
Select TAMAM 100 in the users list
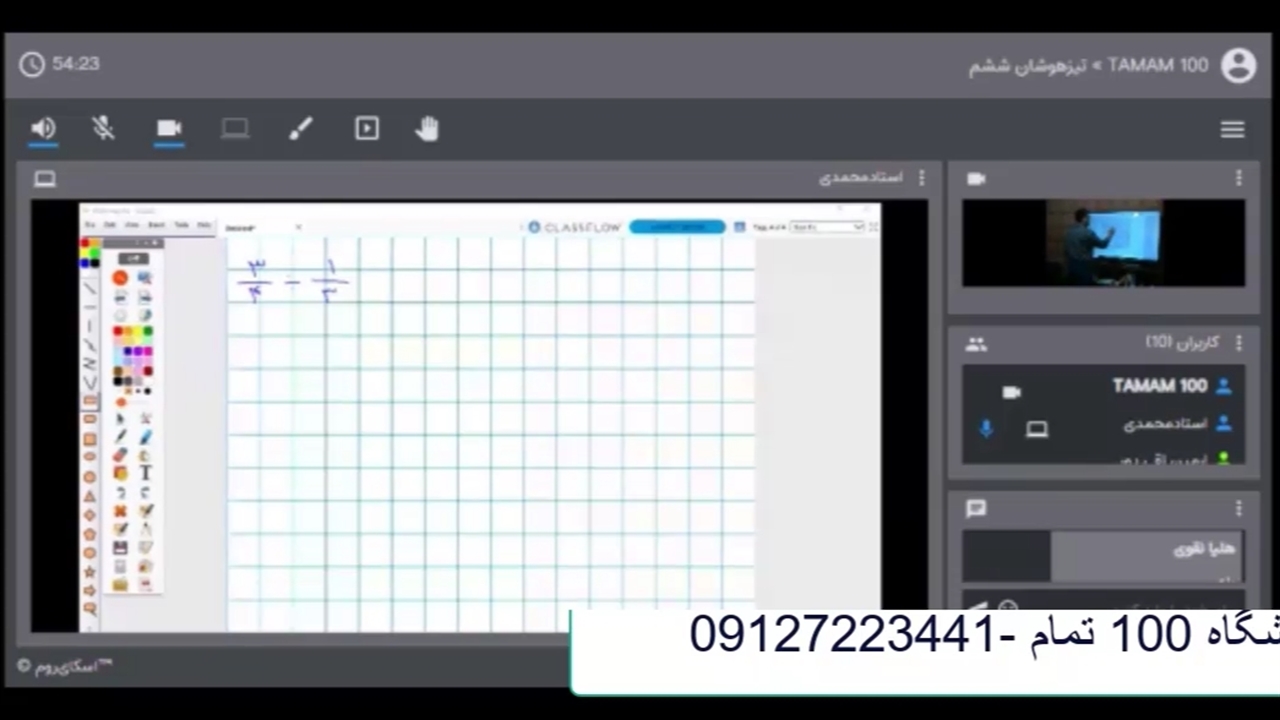click(1159, 386)
